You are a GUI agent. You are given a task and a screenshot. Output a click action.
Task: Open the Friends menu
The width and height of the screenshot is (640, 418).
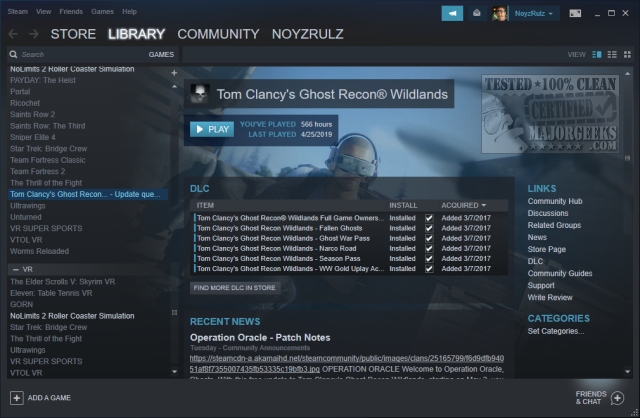coord(72,11)
